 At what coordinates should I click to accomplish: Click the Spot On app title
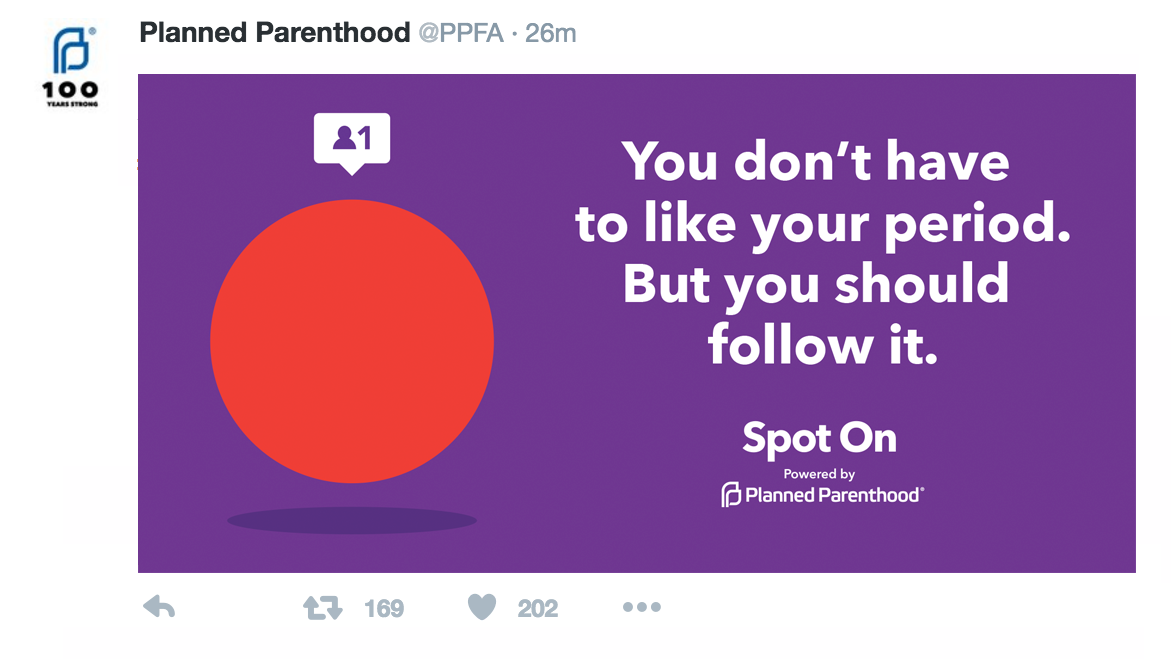click(x=819, y=439)
